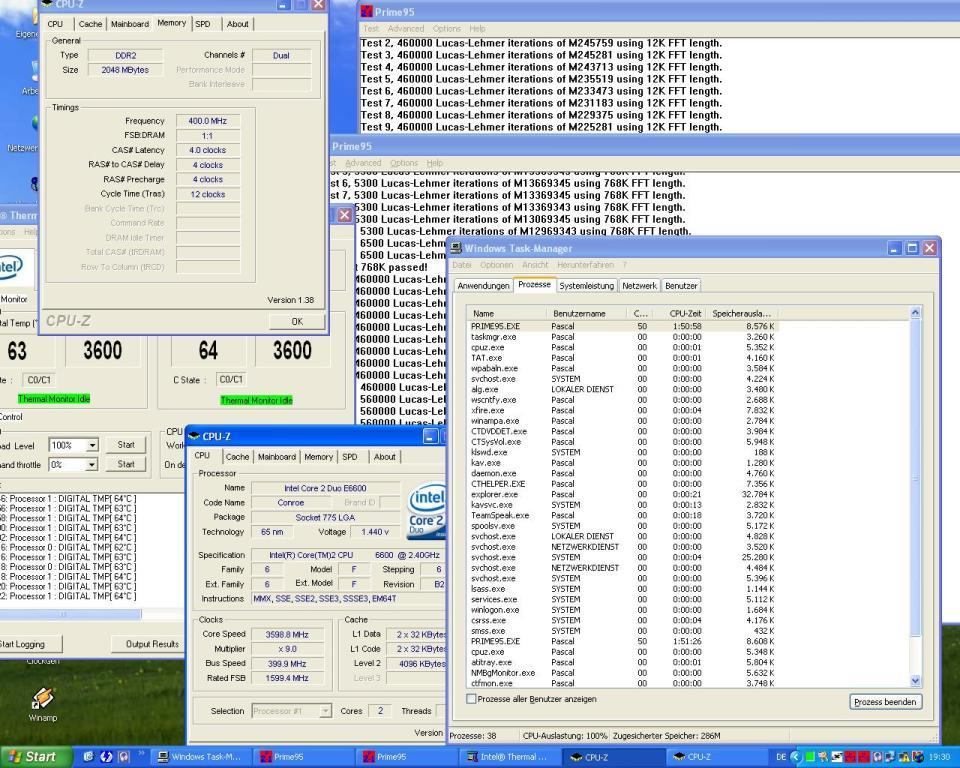Viewport: 960px width, 768px height.
Task: Click the 'Thermal Monitor Idle' label under 64
Action: point(257,400)
